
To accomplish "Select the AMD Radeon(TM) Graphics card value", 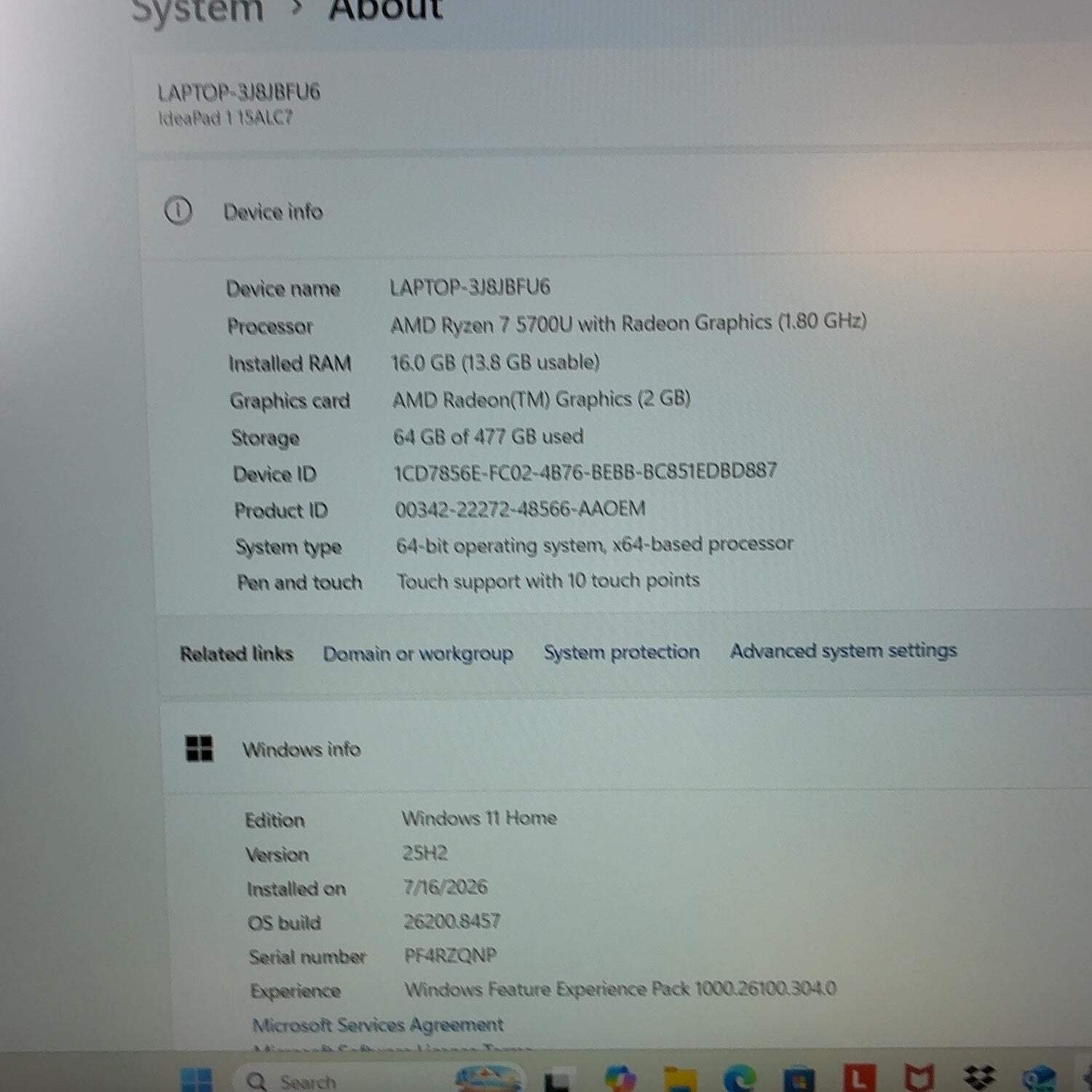I will (x=542, y=399).
